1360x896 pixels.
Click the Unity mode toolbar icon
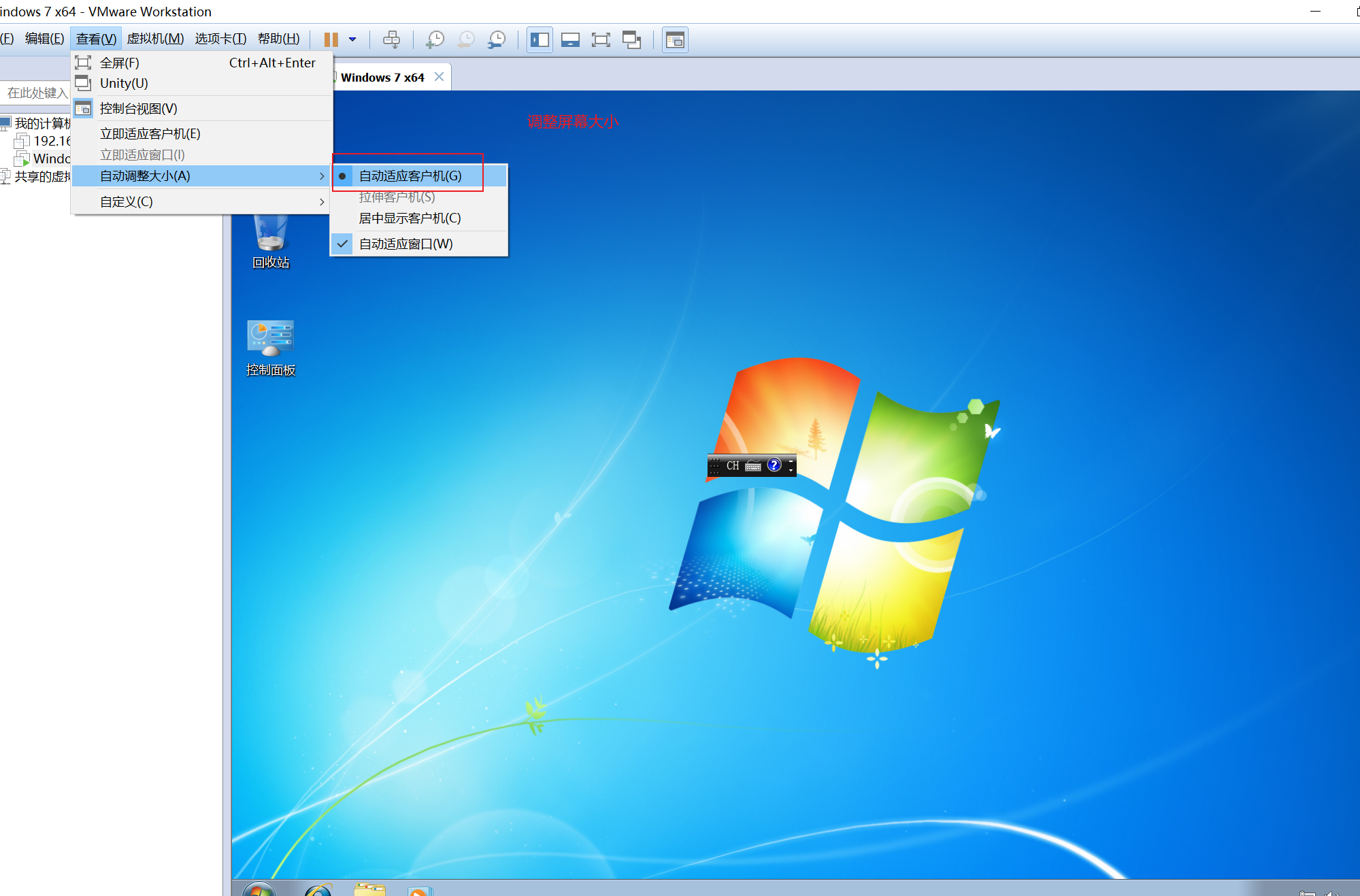click(x=631, y=39)
